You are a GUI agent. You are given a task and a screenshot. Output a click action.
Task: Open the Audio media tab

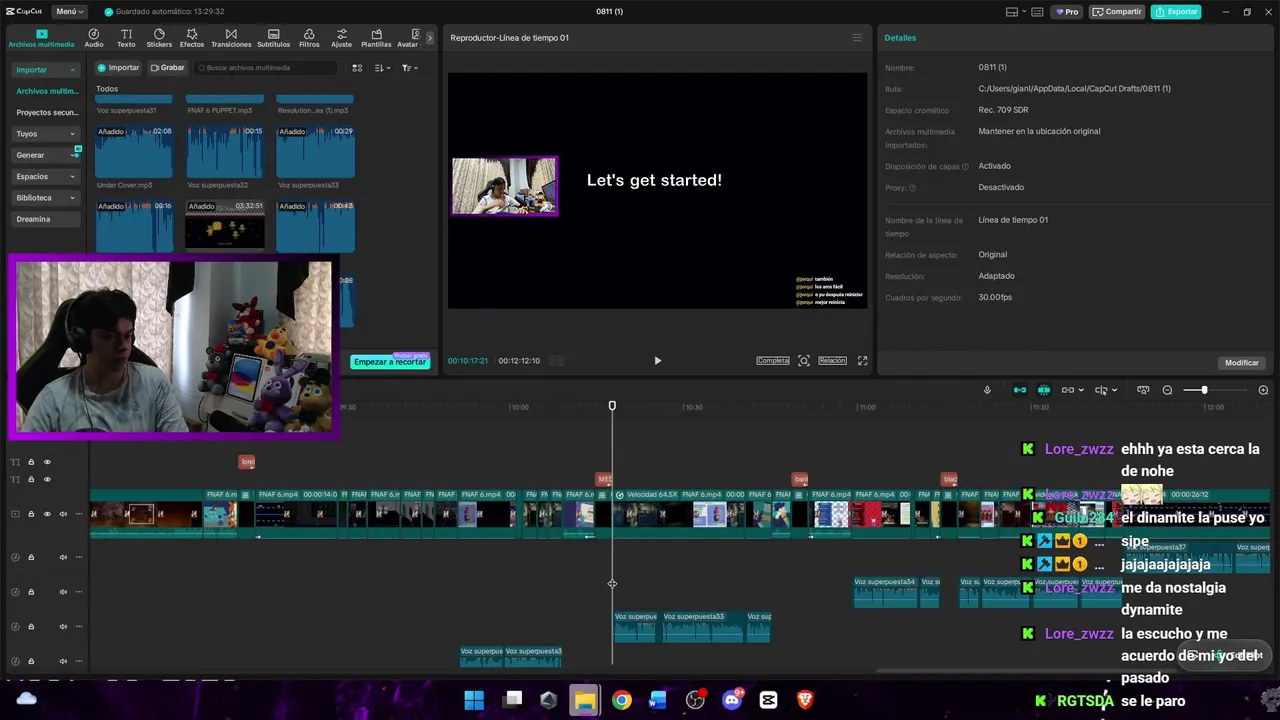pyautogui.click(x=94, y=38)
